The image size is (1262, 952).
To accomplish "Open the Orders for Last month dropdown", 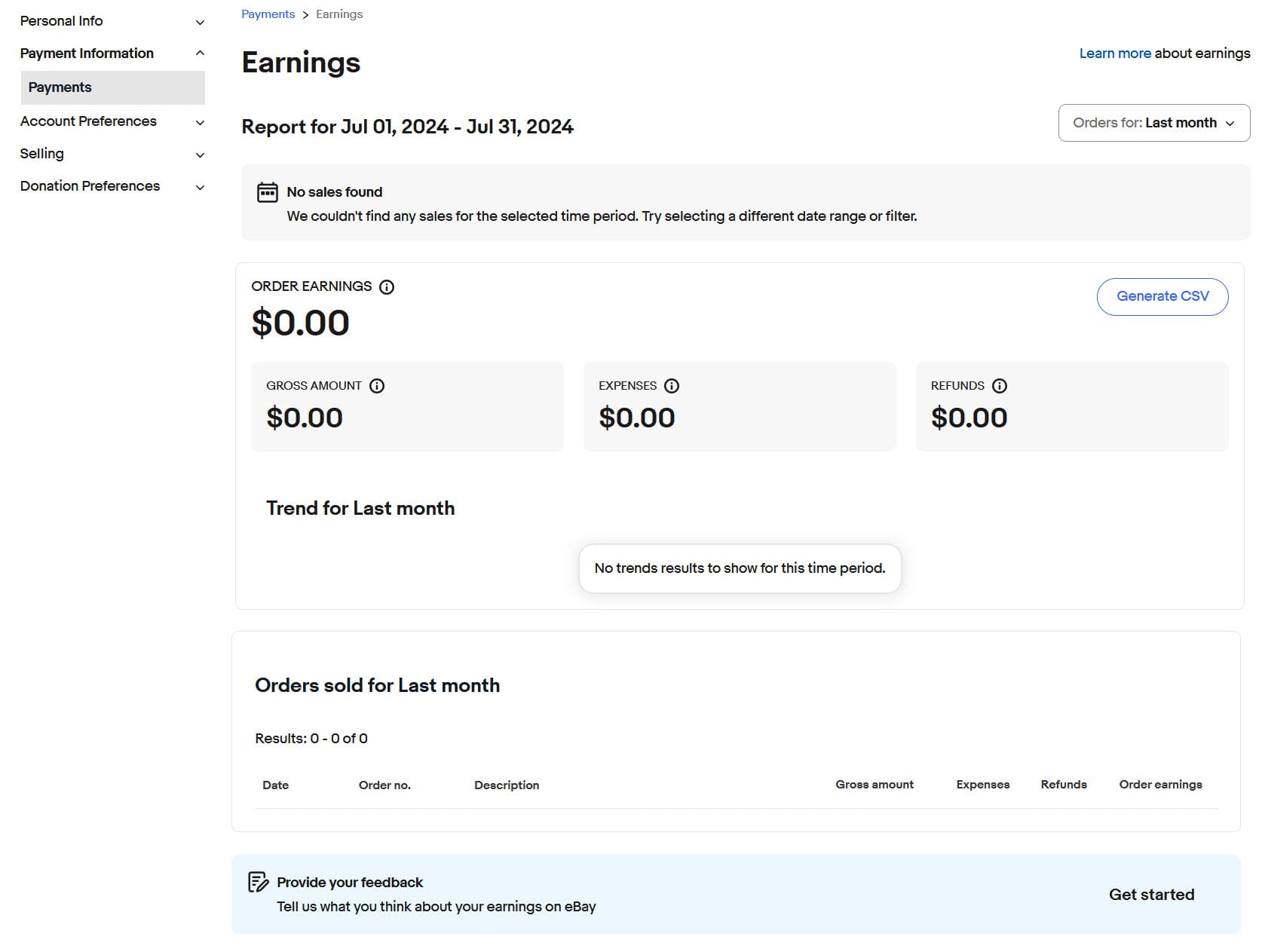I will click(x=1153, y=123).
